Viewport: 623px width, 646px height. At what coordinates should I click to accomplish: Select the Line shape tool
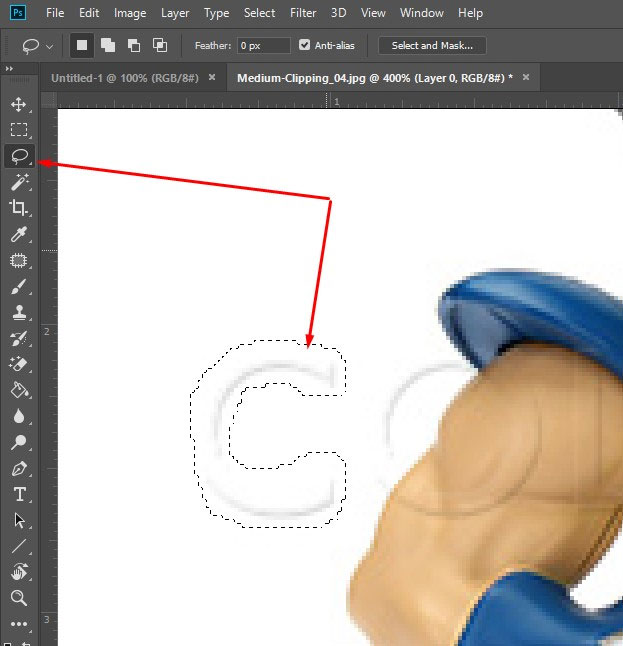[x=19, y=546]
